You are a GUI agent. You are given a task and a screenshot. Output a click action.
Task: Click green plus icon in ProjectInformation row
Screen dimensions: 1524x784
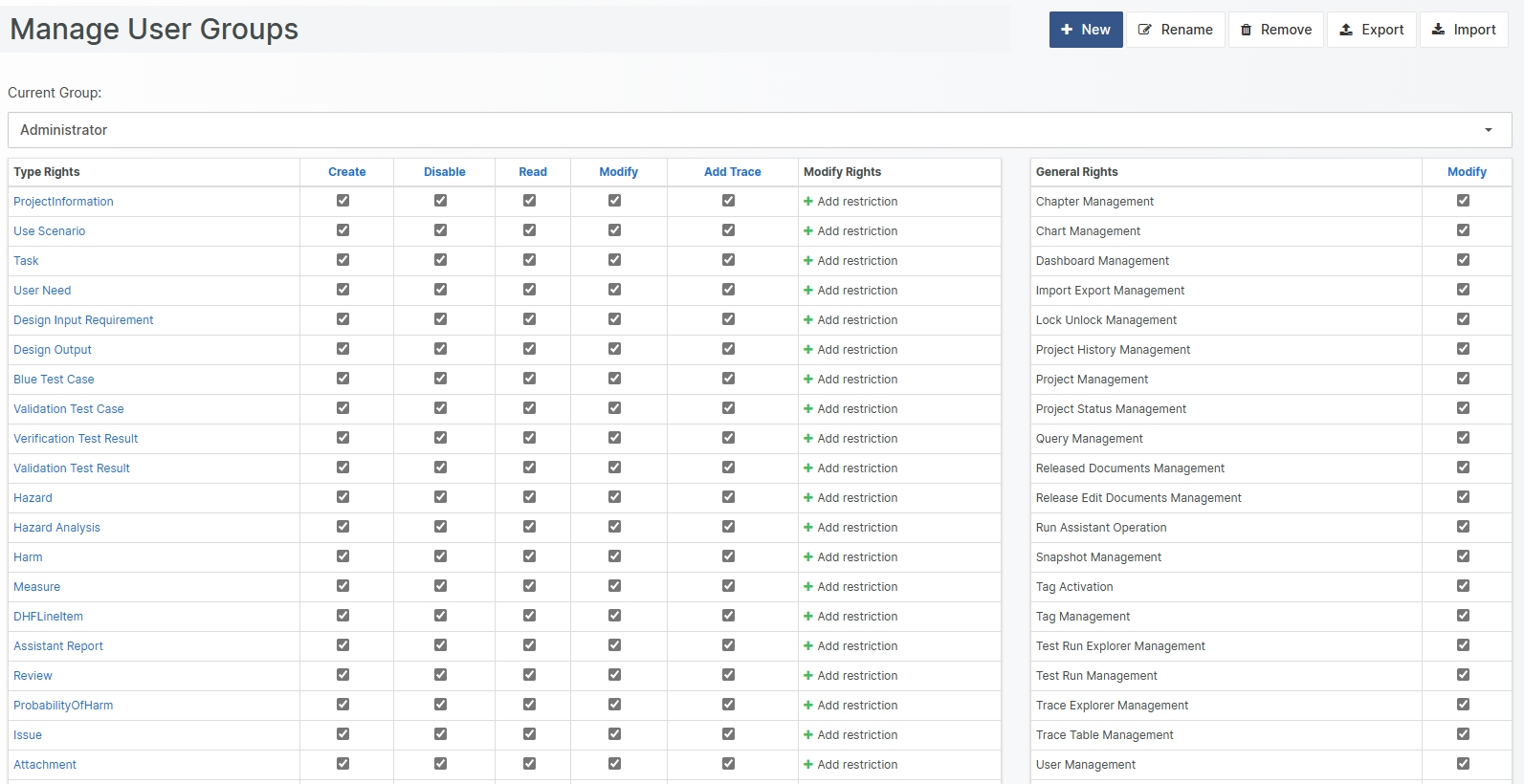(808, 202)
